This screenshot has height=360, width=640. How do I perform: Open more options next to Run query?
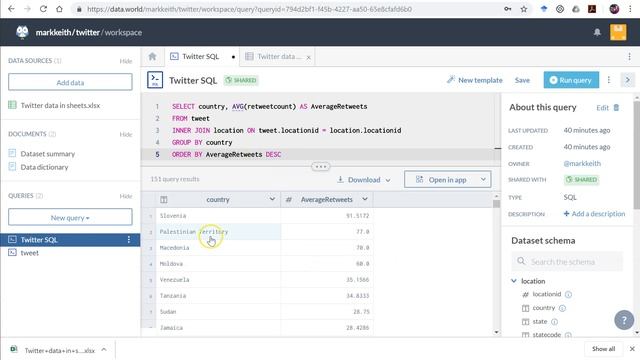(609, 80)
